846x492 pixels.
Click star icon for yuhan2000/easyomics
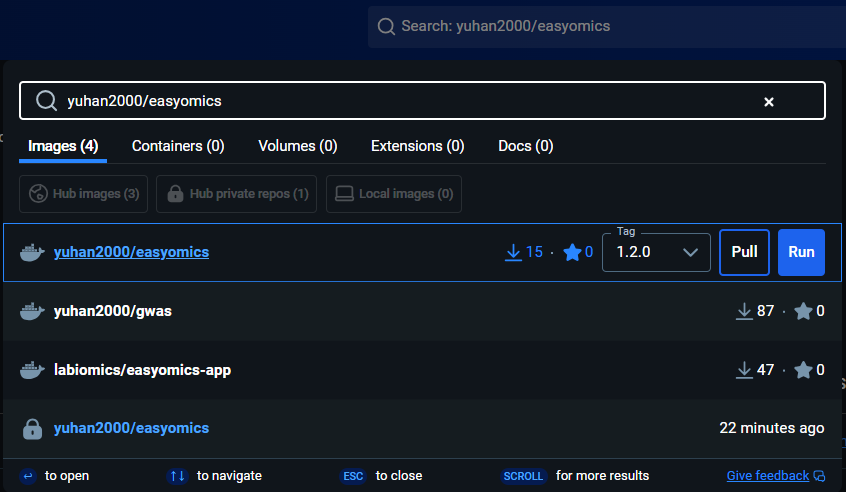point(572,252)
